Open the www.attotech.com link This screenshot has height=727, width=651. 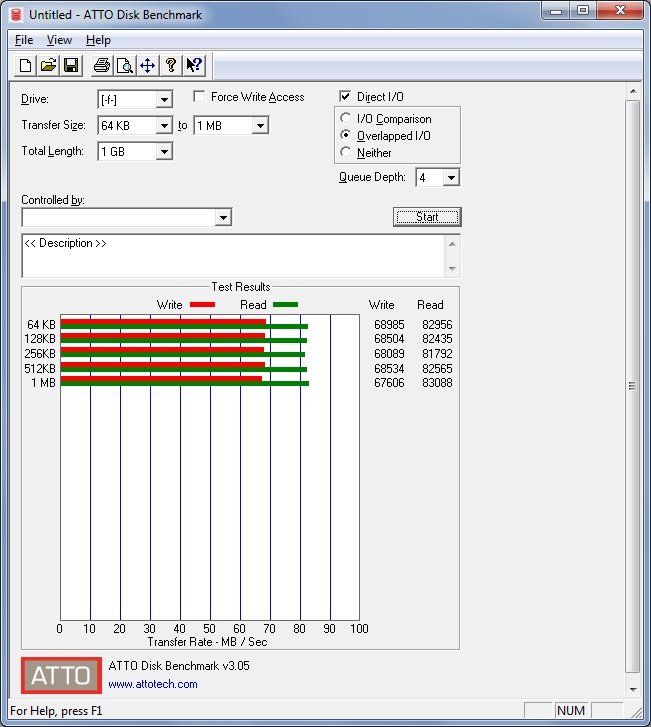[153, 684]
